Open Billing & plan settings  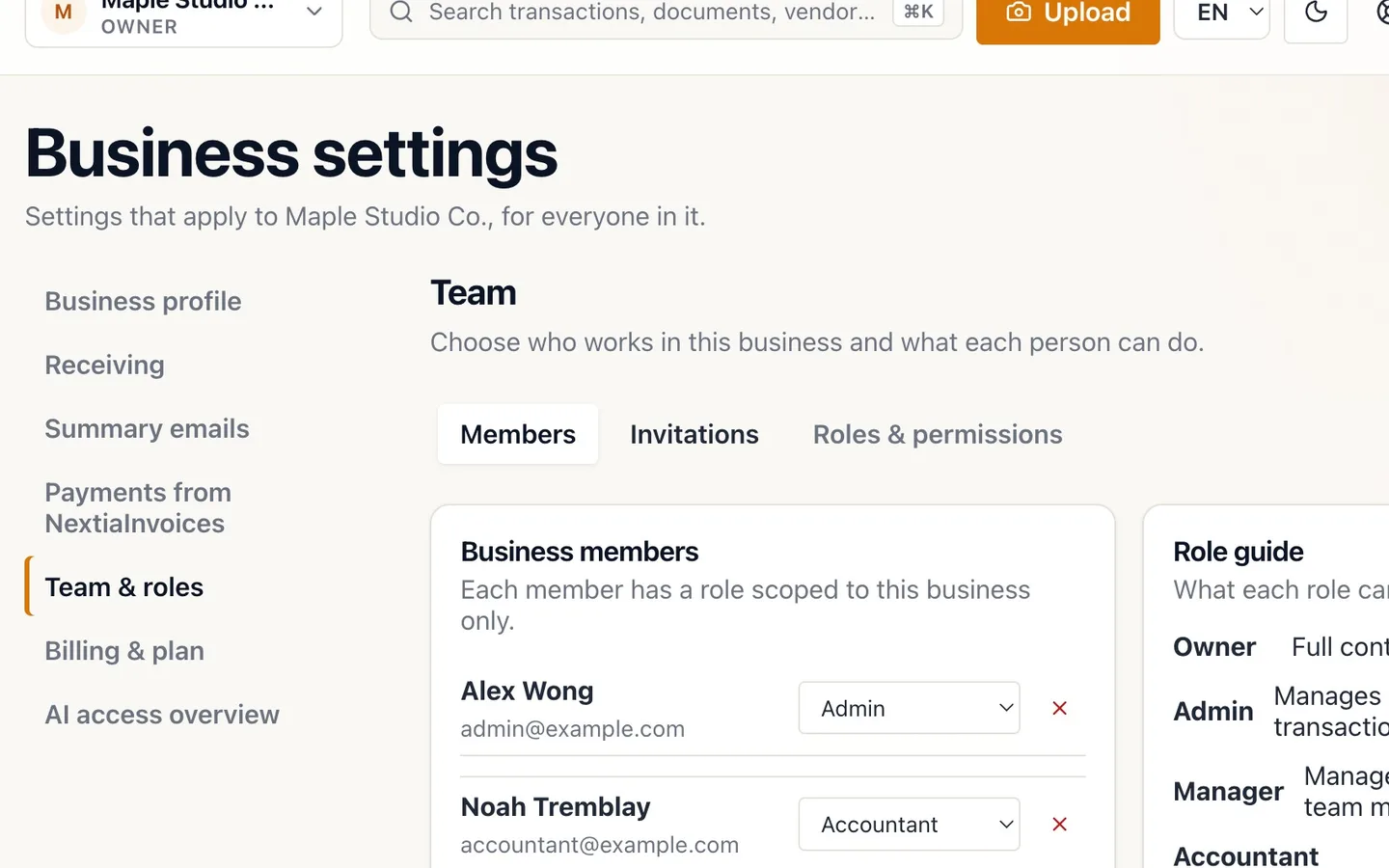tap(124, 651)
